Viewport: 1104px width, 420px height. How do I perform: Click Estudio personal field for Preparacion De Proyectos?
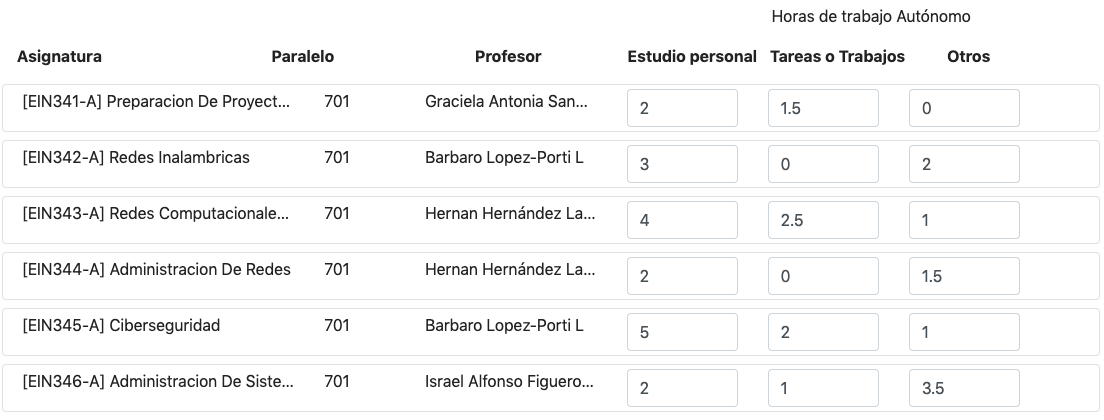click(682, 108)
